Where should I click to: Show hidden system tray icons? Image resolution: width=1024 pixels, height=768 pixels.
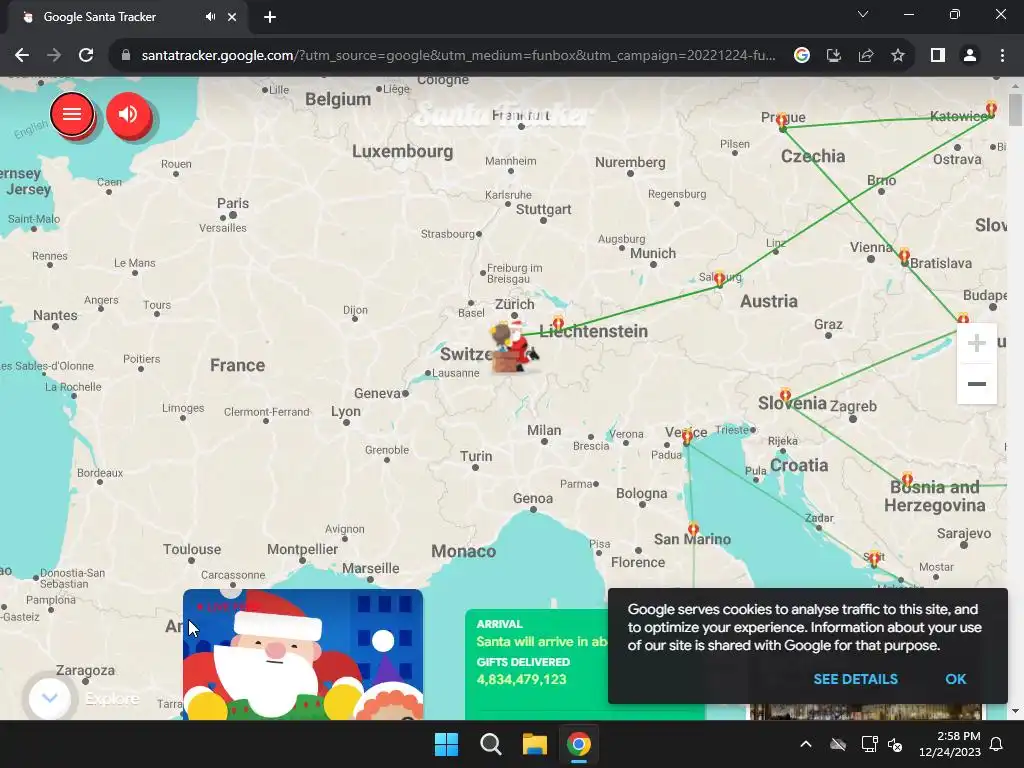(x=806, y=744)
